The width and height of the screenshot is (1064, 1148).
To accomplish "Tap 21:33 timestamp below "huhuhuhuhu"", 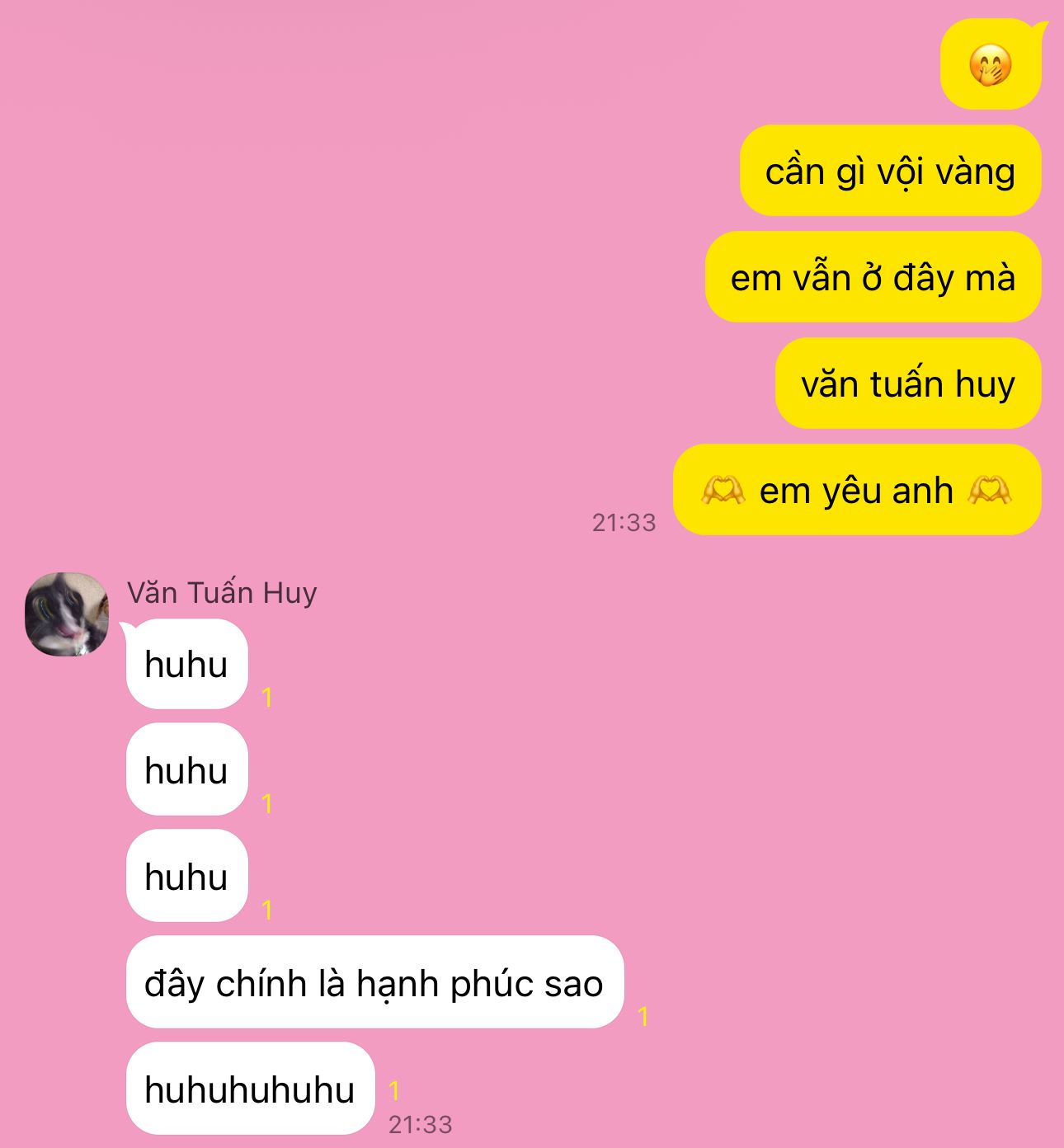I will tap(421, 1124).
